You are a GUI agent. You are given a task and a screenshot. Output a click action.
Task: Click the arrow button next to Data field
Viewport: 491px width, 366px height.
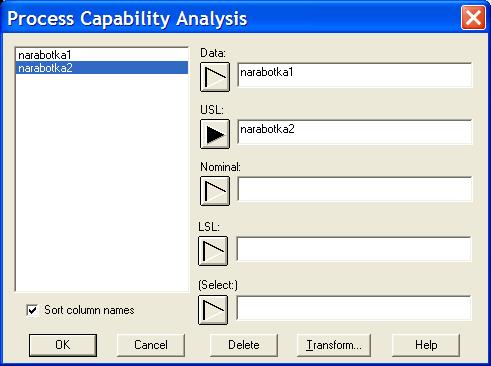point(215,77)
